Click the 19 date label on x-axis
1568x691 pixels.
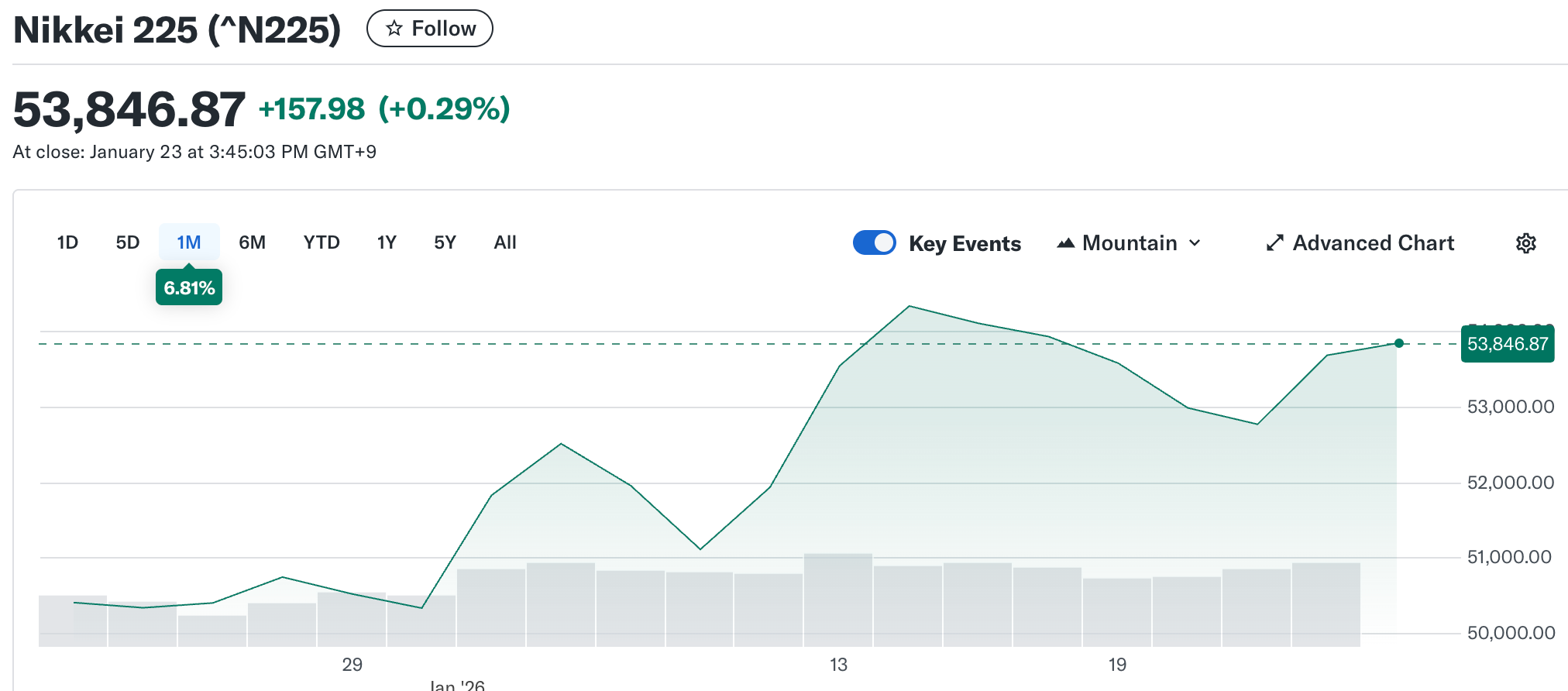click(x=1117, y=665)
